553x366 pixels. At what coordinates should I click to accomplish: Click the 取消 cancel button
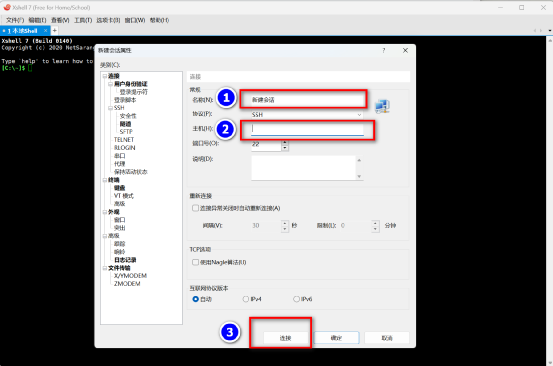(387, 338)
